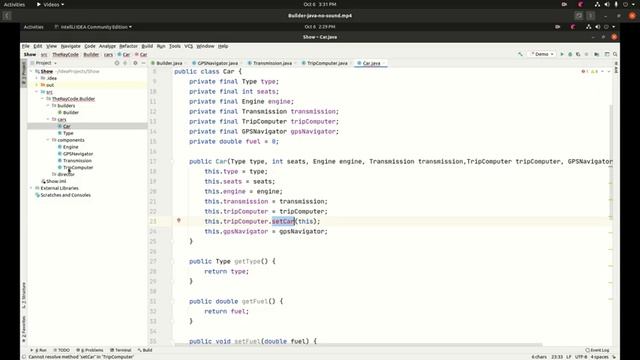Open Project Structure icon in toolbar

click(597, 54)
